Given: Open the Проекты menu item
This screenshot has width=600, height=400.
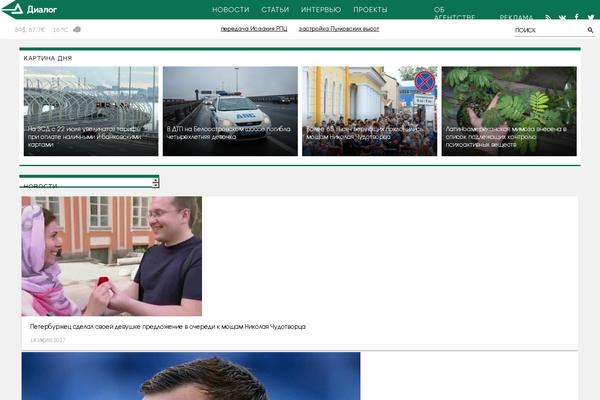Looking at the screenshot, I should tap(370, 10).
